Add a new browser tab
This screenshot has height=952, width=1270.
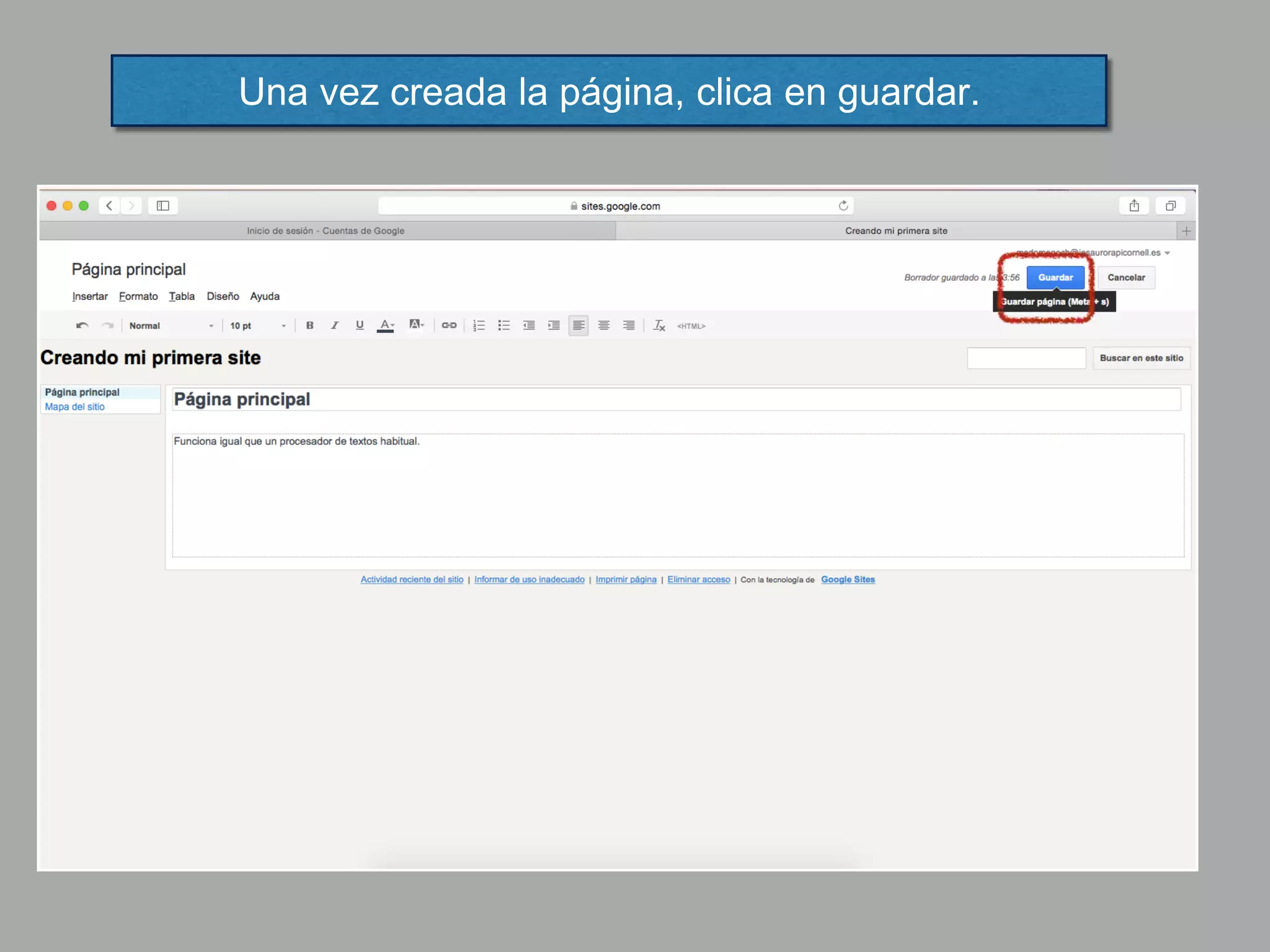tap(1186, 231)
